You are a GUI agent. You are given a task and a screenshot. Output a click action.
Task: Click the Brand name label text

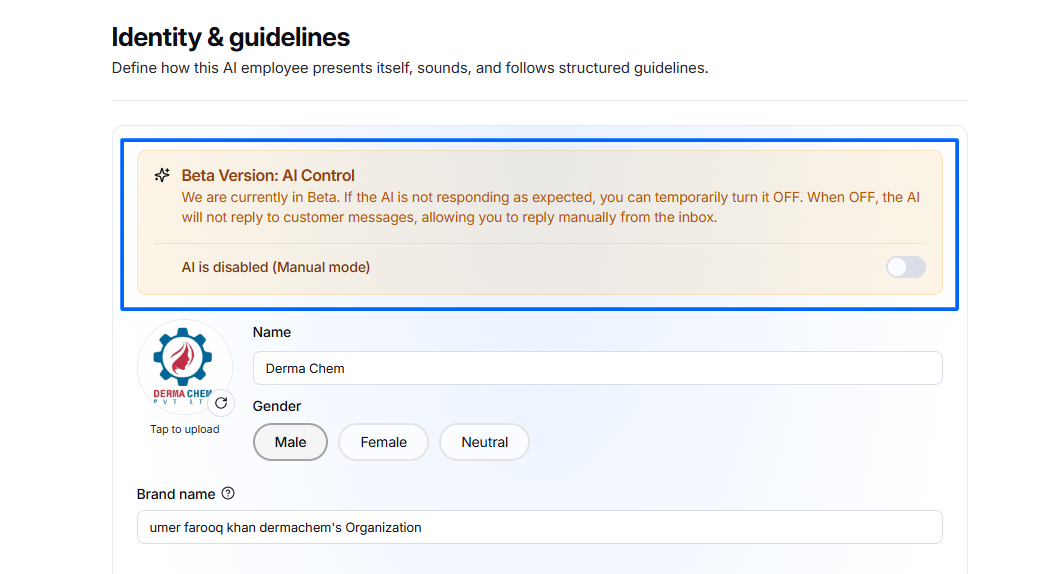pyautogui.click(x=176, y=494)
